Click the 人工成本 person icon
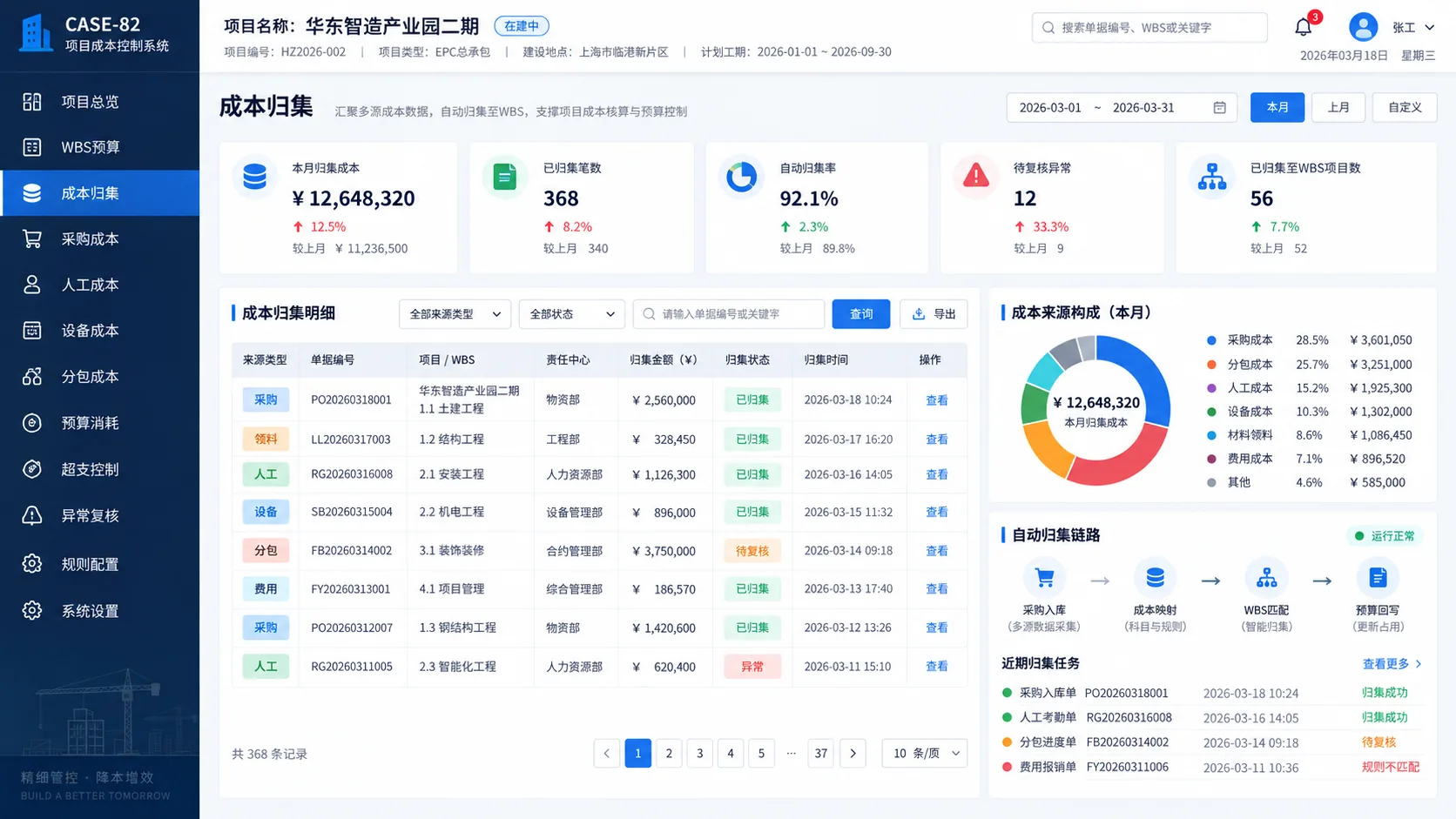Image resolution: width=1456 pixels, height=819 pixels. [32, 285]
